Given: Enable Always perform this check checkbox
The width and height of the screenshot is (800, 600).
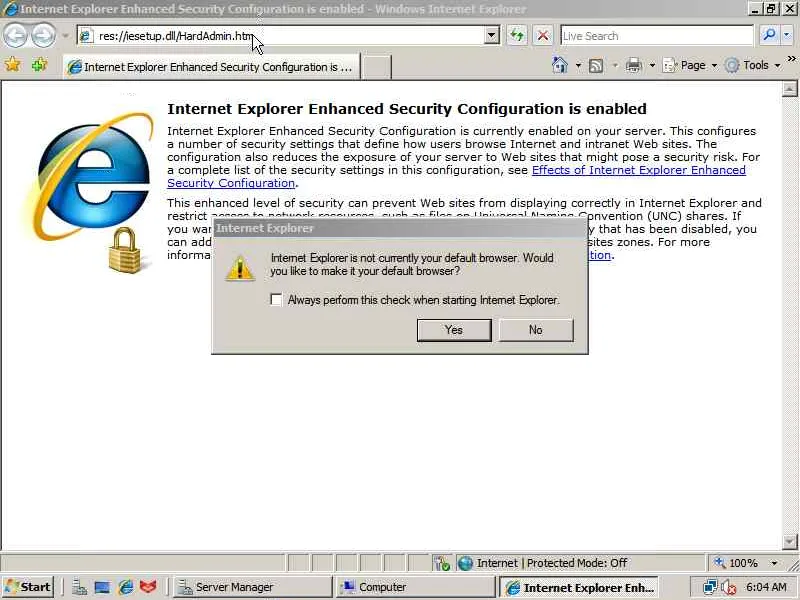Looking at the screenshot, I should pyautogui.click(x=276, y=299).
